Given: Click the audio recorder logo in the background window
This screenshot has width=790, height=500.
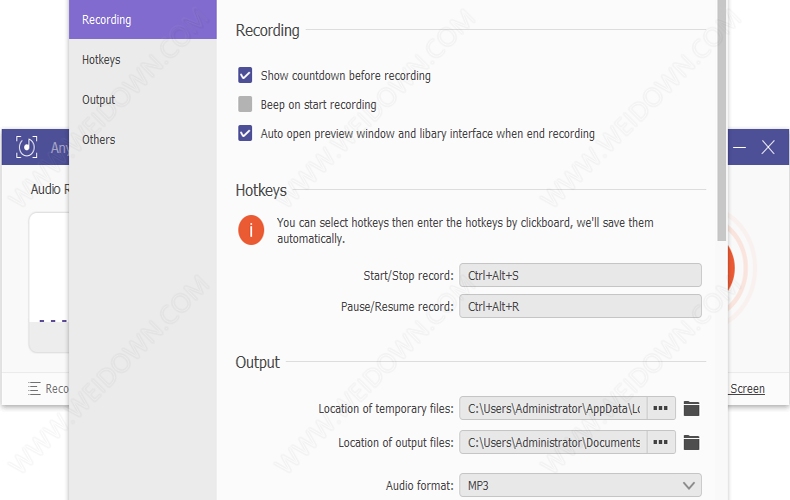Looking at the screenshot, I should click(x=26, y=147).
